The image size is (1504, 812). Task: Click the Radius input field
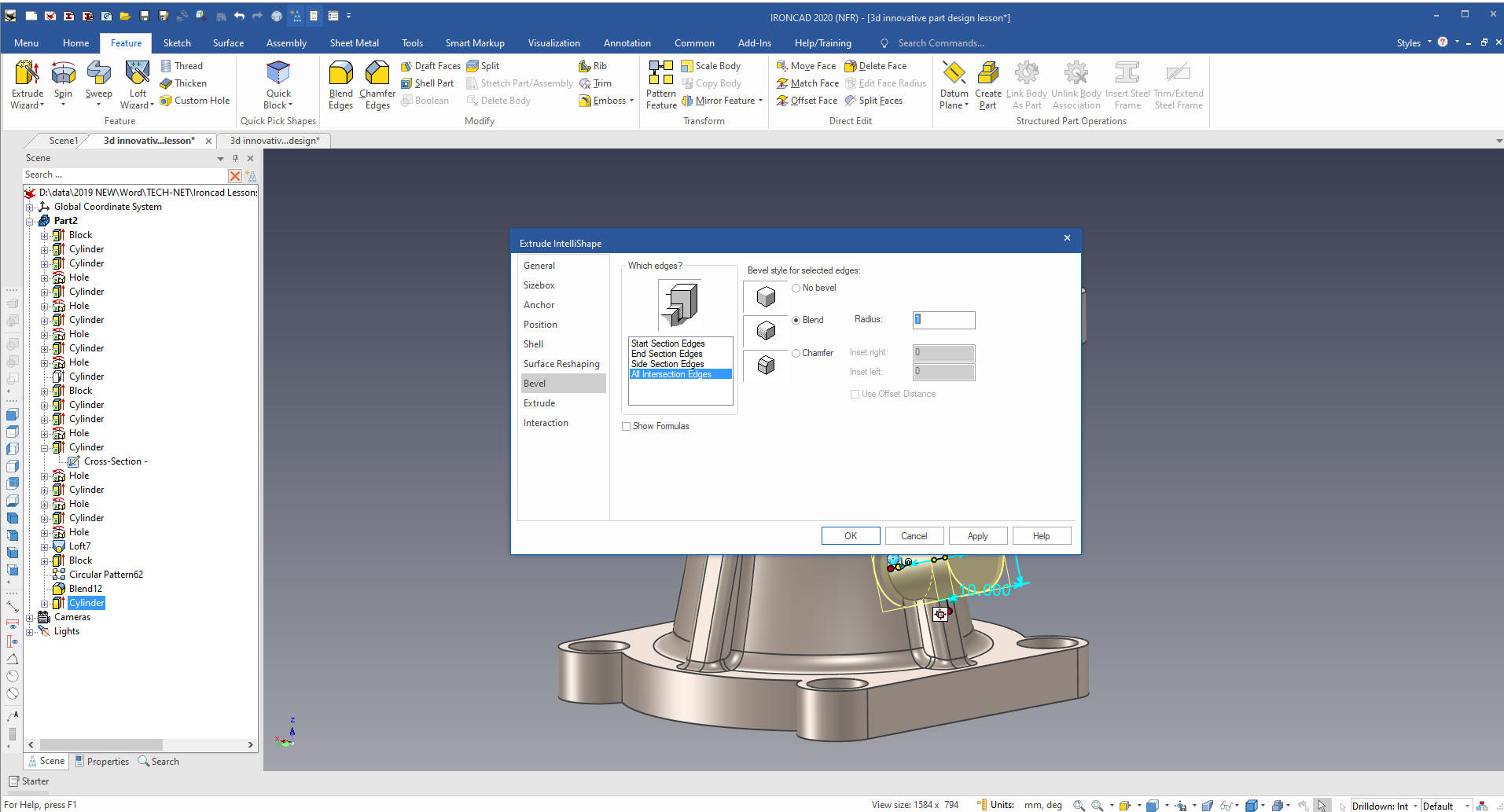[x=943, y=320]
